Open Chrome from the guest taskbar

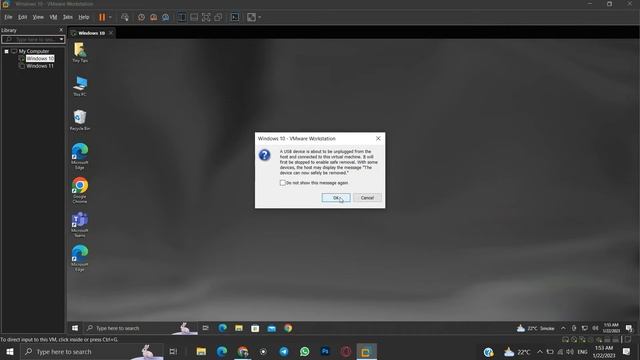tap(288, 328)
